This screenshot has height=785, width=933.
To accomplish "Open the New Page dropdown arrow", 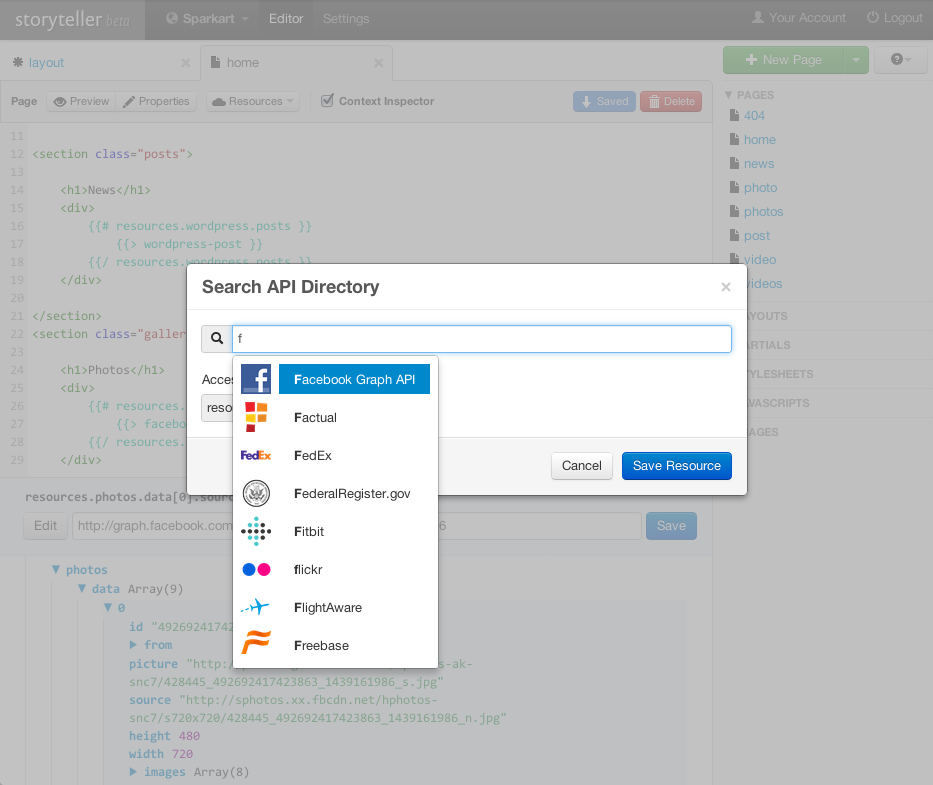I will tap(855, 60).
